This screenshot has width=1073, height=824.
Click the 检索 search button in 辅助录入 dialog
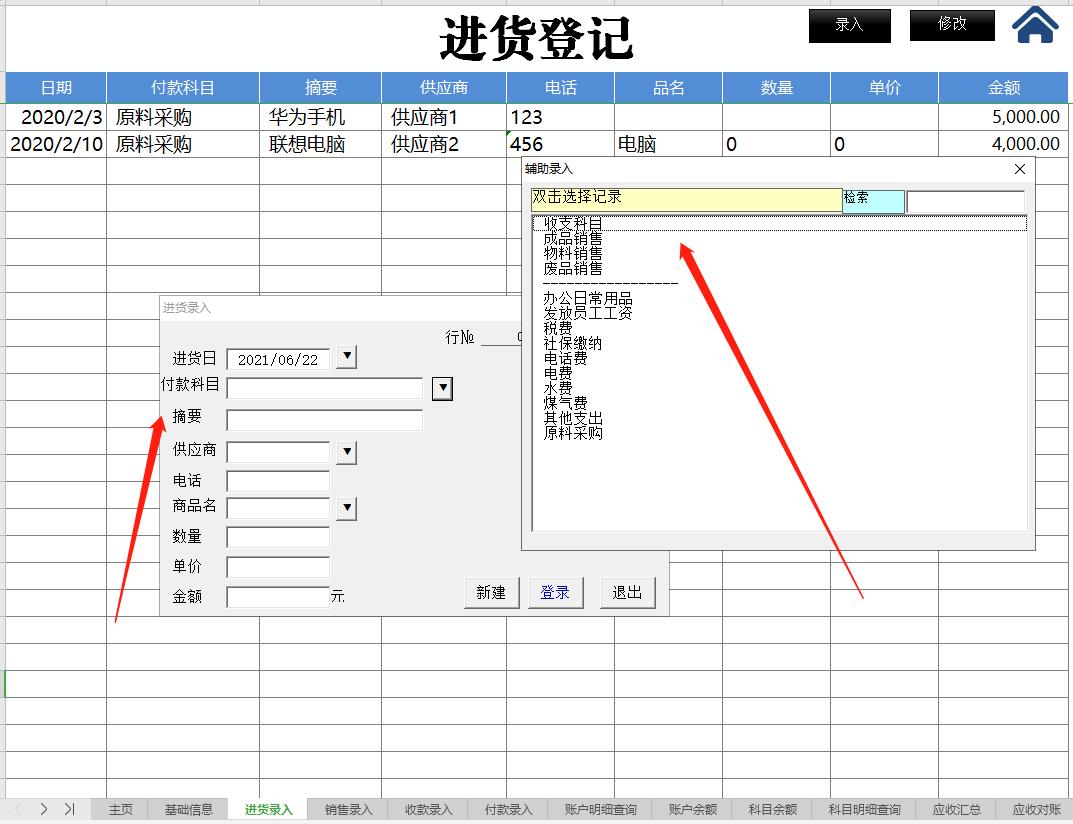871,201
